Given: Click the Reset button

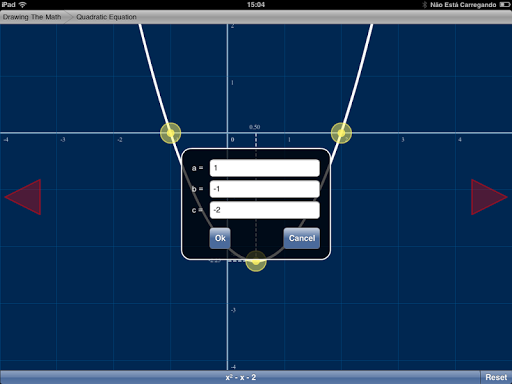Looking at the screenshot, I should (x=496, y=377).
